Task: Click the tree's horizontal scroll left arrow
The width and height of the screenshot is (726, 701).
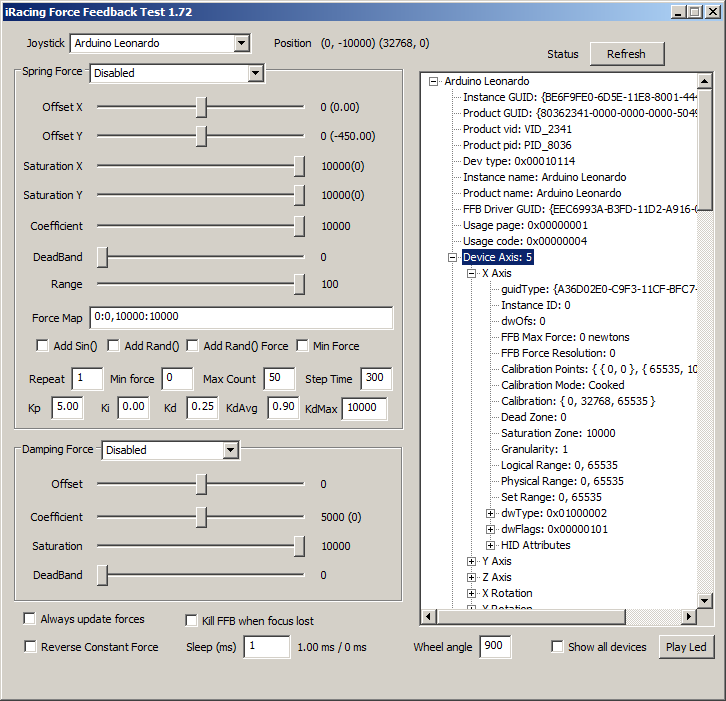Action: point(429,616)
